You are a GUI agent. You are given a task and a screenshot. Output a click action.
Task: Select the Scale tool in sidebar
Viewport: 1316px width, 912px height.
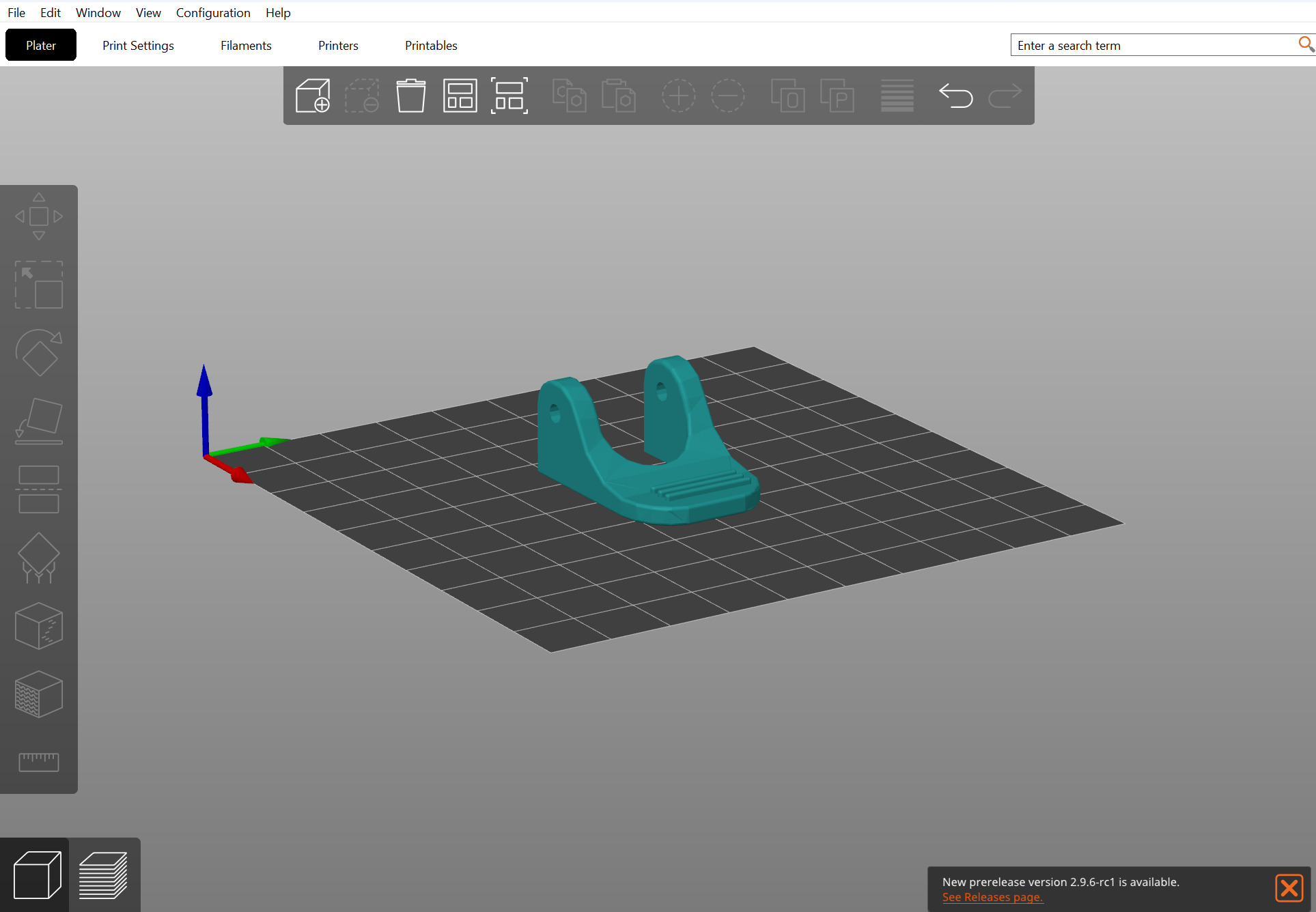[39, 285]
